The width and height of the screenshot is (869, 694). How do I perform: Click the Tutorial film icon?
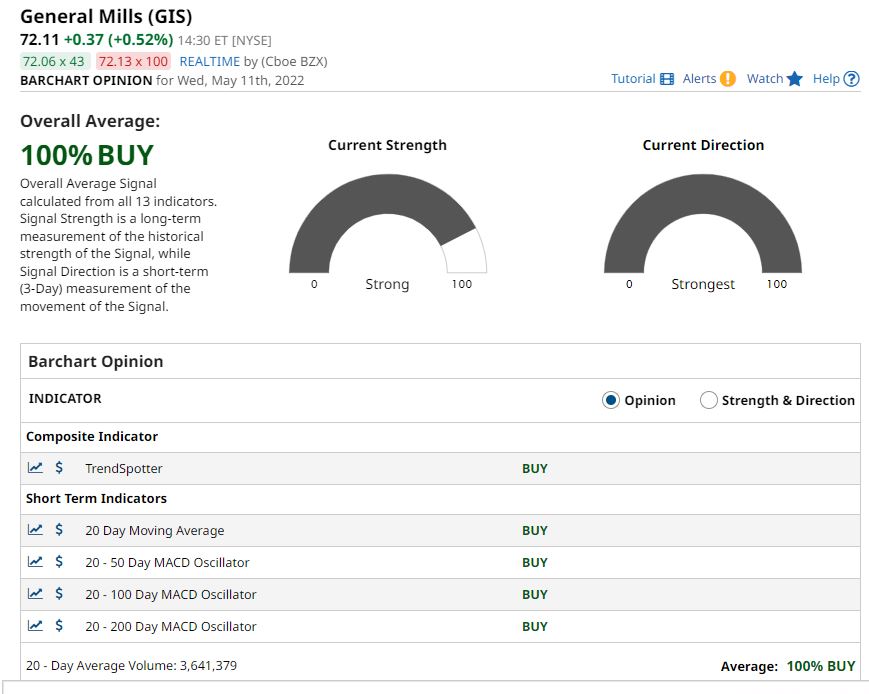(x=667, y=79)
